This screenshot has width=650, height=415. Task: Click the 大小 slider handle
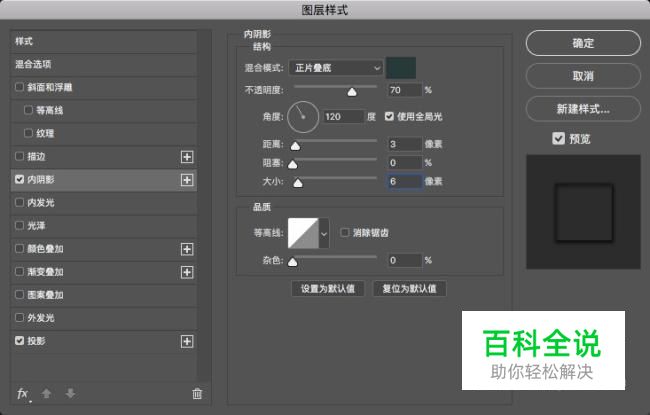(298, 183)
